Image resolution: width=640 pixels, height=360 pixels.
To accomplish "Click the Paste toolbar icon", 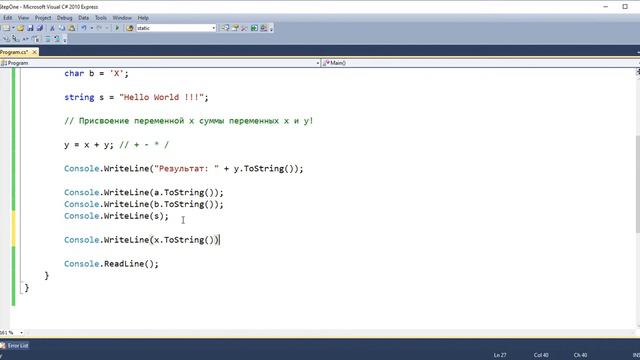I will click(71, 28).
